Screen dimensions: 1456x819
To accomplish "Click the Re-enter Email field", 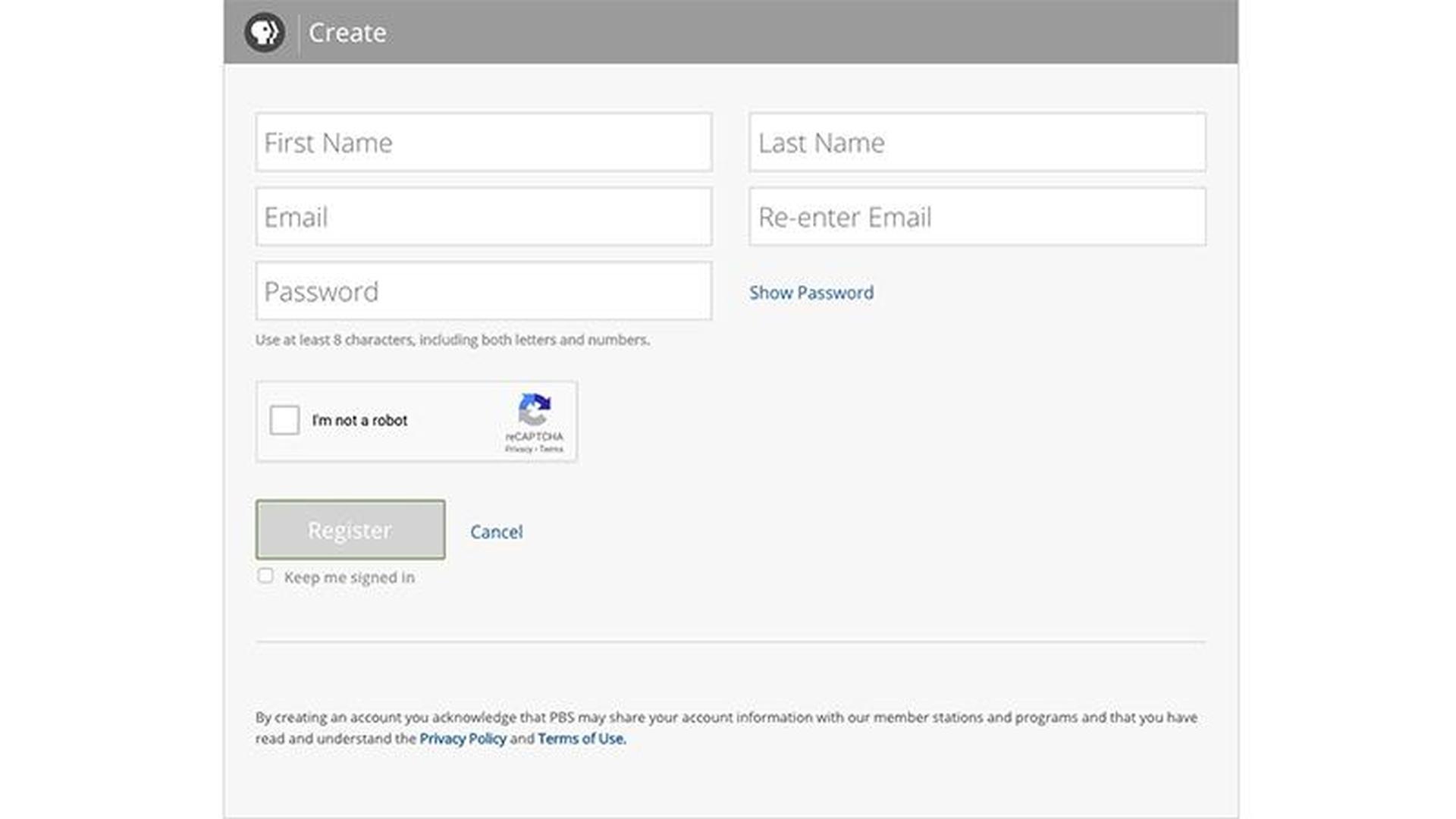I will (x=977, y=217).
